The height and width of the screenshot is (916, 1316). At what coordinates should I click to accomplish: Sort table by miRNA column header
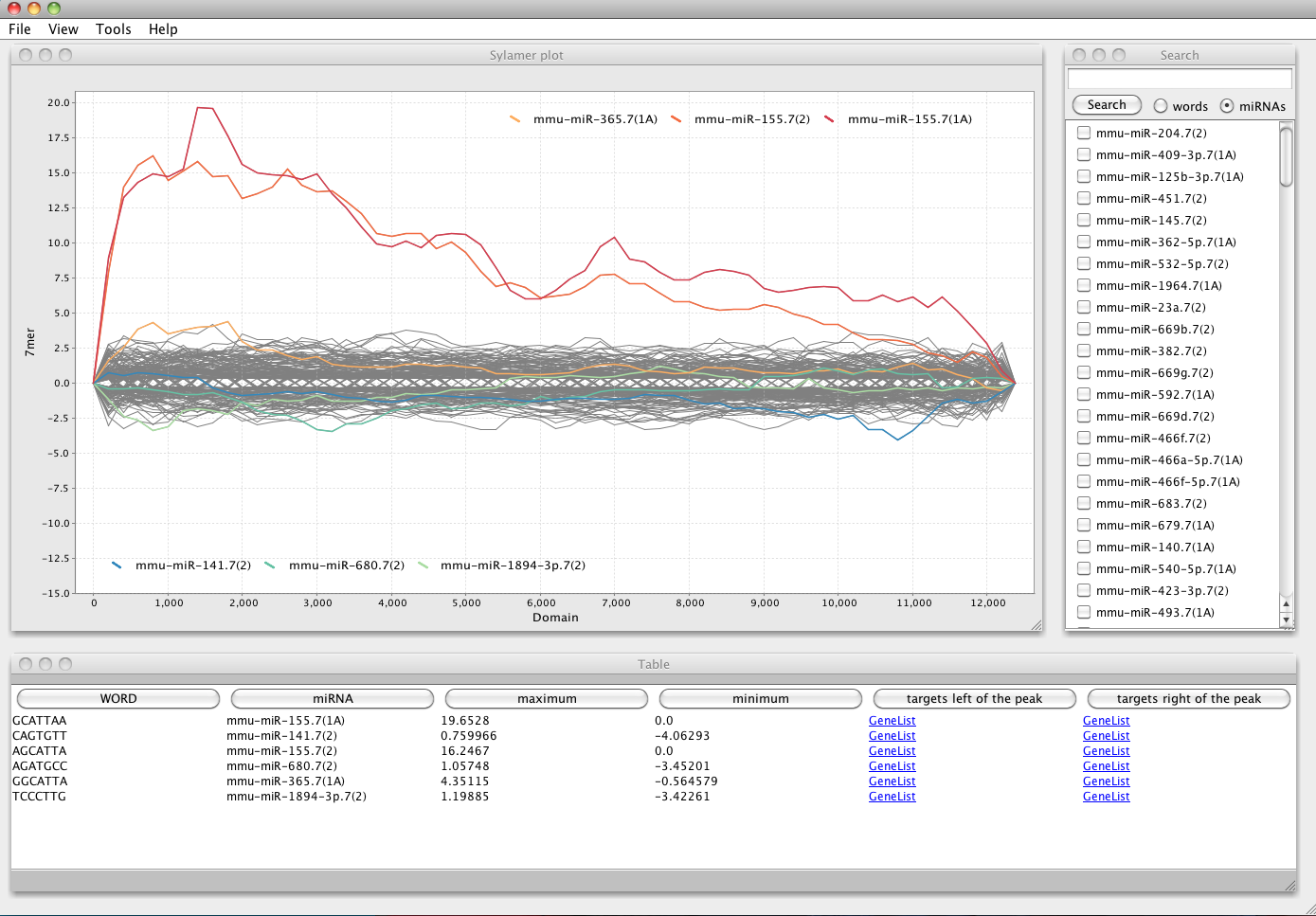coord(333,698)
